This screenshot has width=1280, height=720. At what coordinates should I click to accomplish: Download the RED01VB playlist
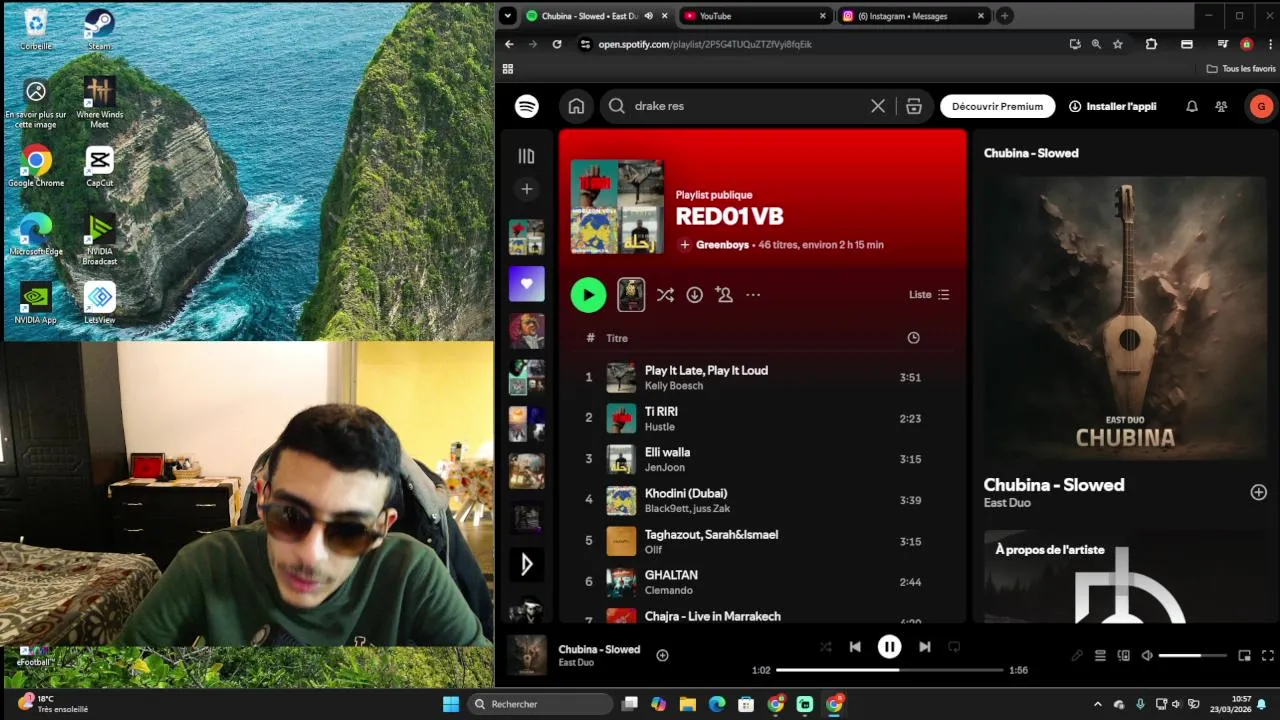click(694, 295)
